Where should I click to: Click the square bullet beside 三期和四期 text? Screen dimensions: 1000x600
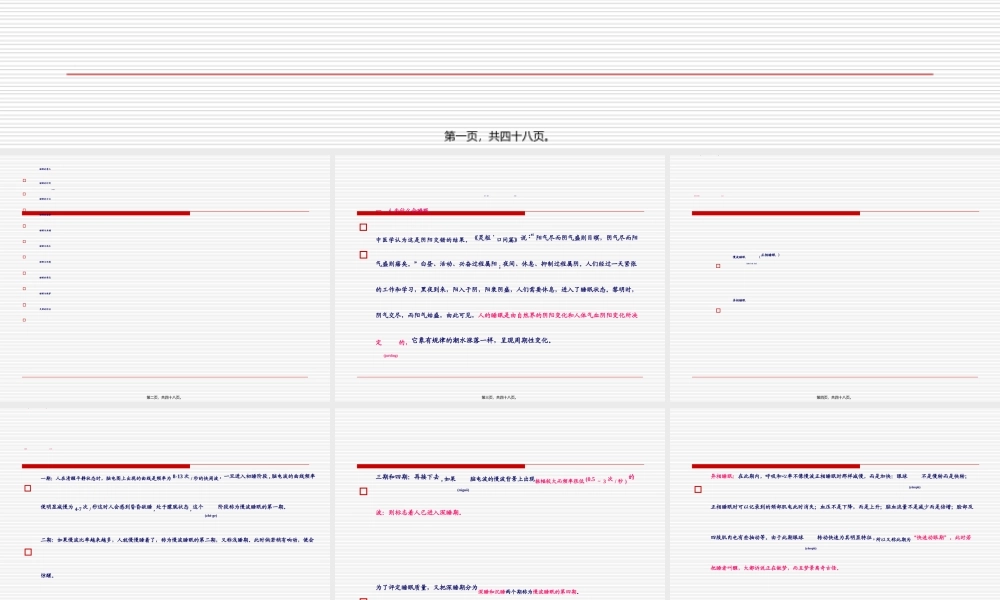pyautogui.click(x=364, y=491)
